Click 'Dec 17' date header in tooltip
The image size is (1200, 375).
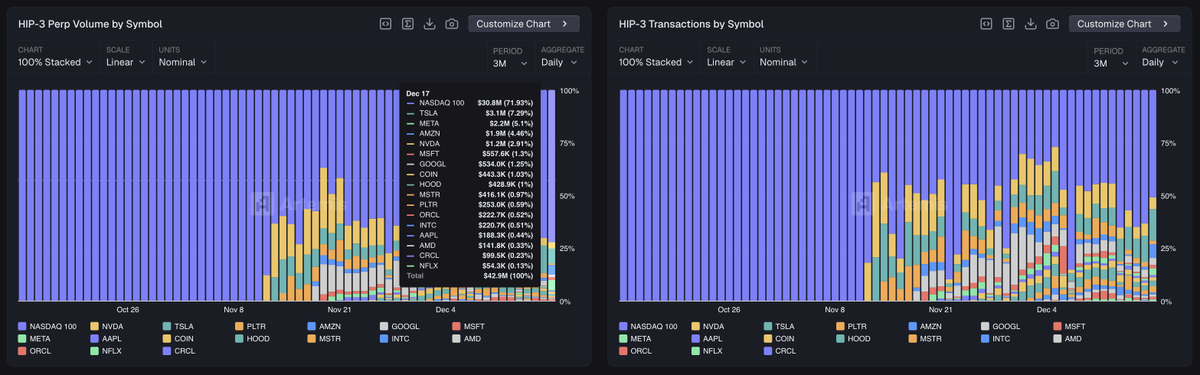click(x=418, y=93)
